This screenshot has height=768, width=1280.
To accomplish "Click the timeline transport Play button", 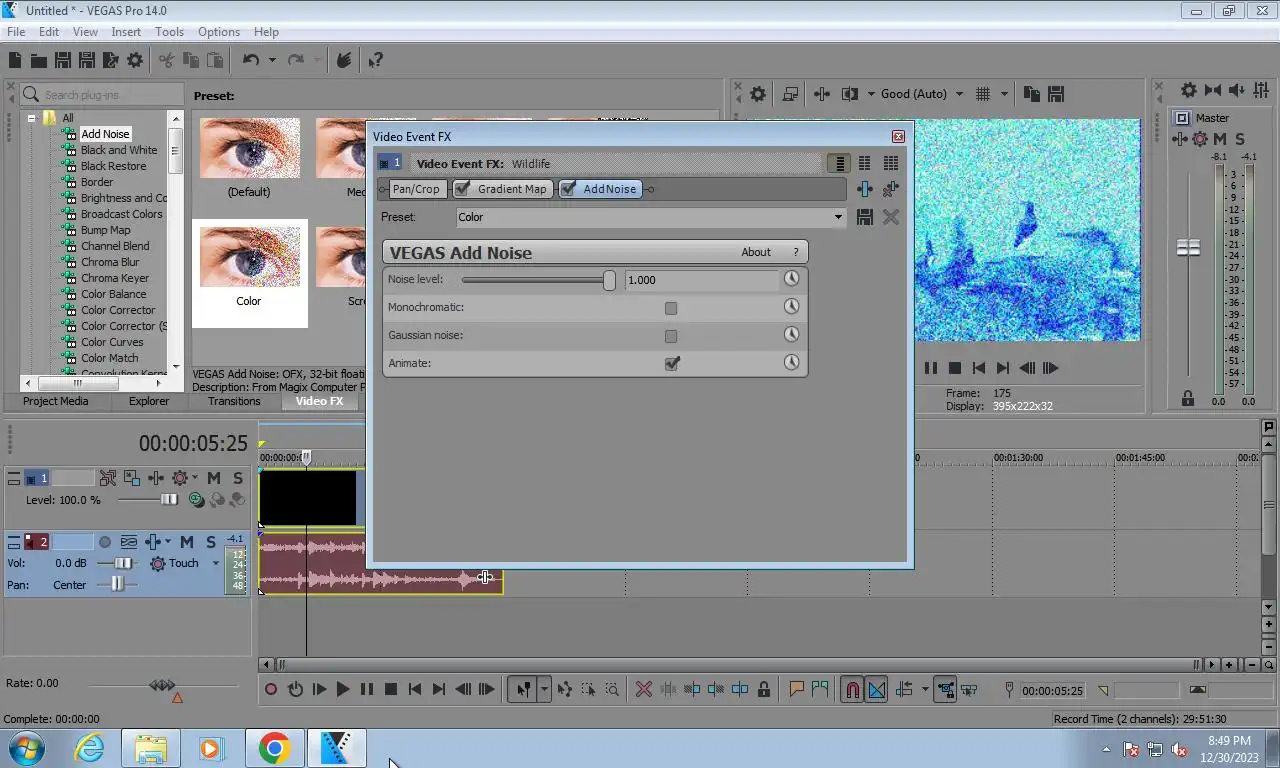I will point(343,689).
